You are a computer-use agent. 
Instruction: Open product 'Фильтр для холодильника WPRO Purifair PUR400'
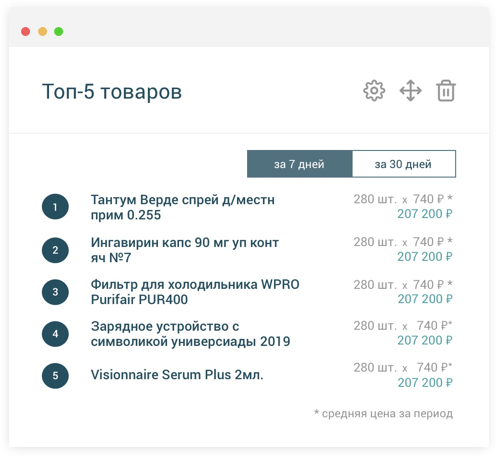pos(195,292)
